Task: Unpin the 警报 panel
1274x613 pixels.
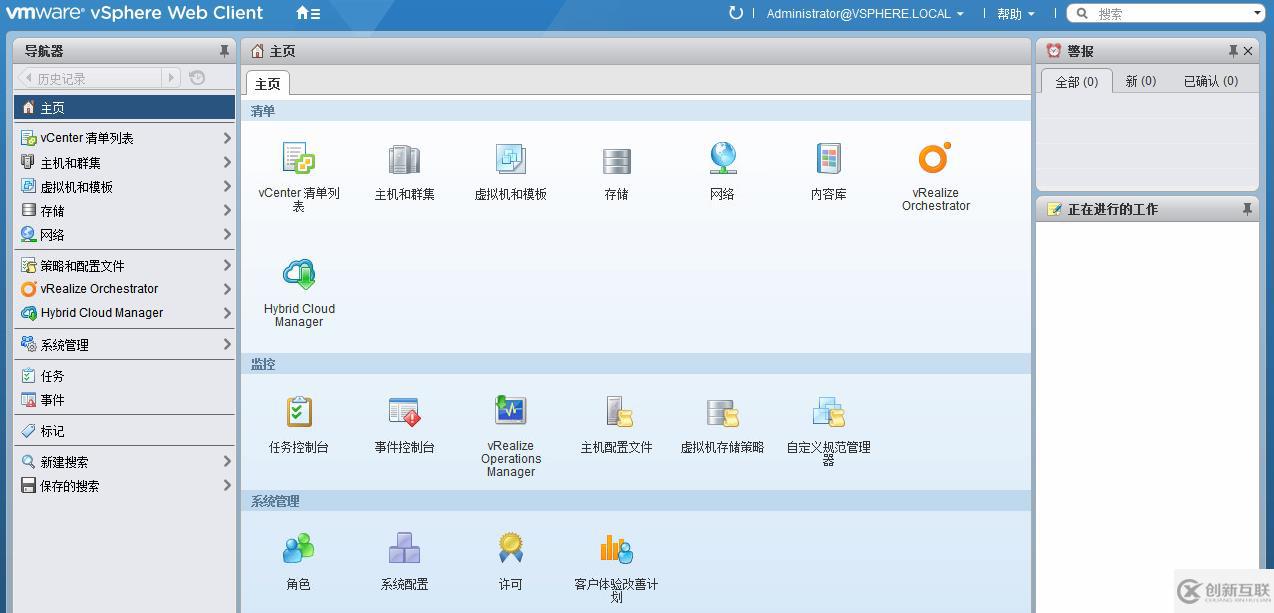Action: [x=1232, y=50]
